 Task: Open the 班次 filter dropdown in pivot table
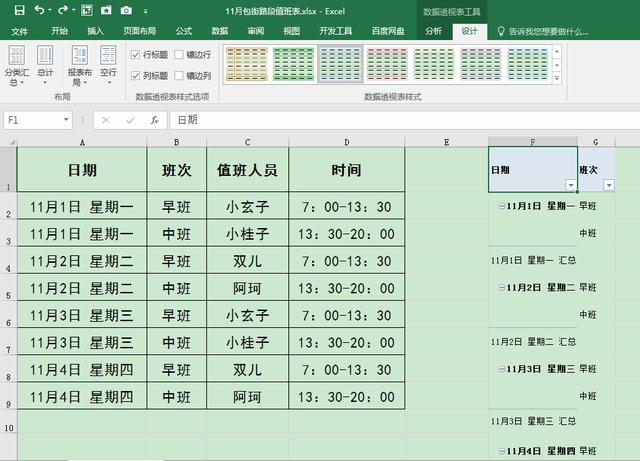[609, 185]
